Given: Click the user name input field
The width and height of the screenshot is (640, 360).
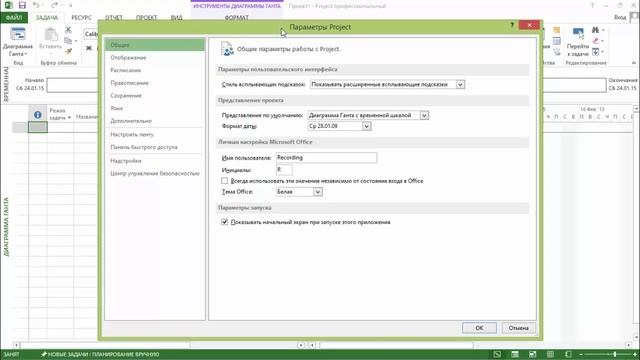Looking at the screenshot, I should click(x=326, y=158).
